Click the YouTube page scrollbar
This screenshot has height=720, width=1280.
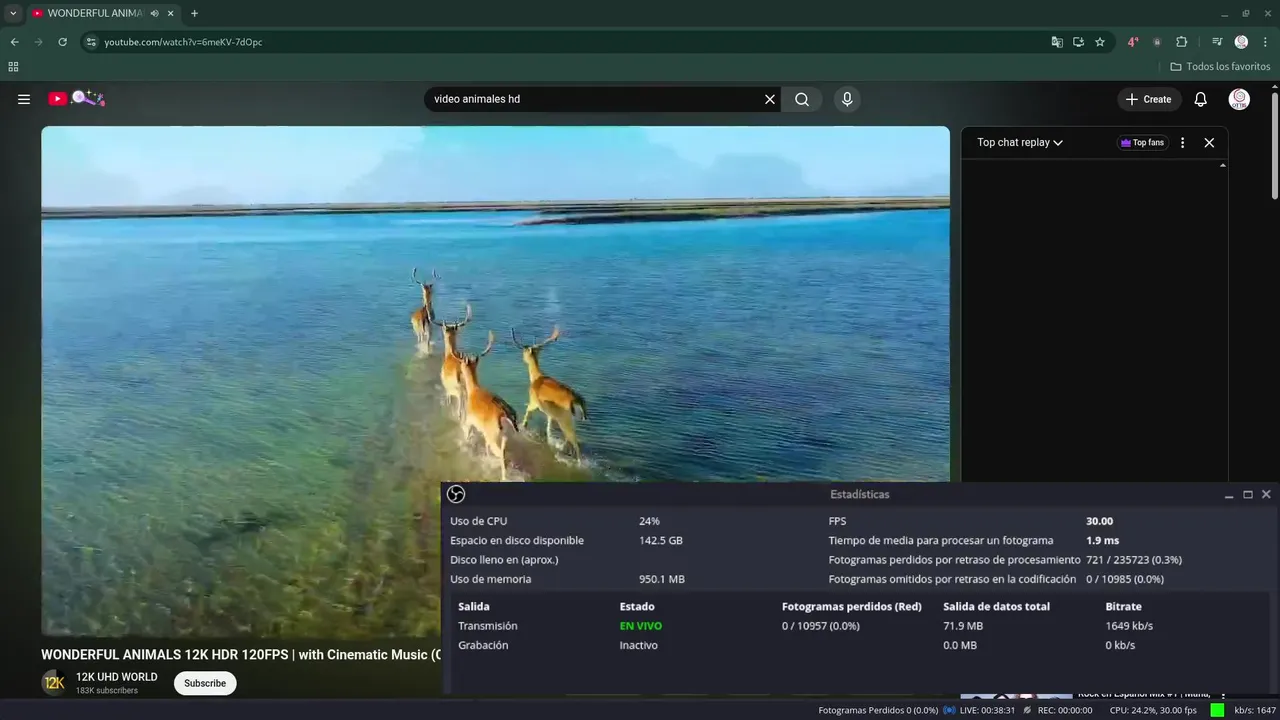1274,145
